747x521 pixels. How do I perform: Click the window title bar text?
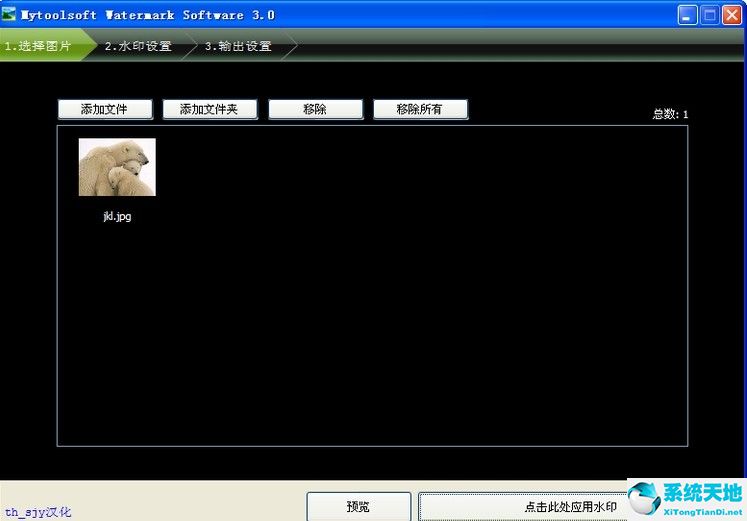(148, 15)
